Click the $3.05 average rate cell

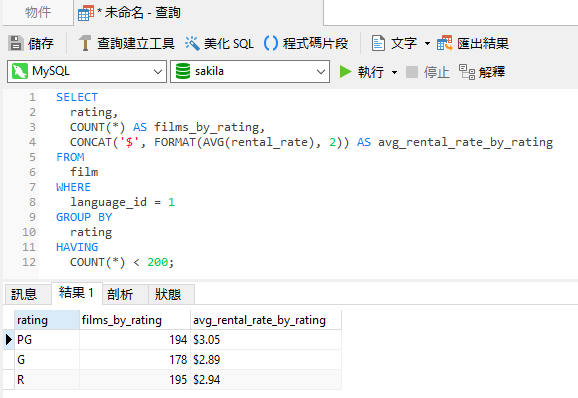pos(266,339)
